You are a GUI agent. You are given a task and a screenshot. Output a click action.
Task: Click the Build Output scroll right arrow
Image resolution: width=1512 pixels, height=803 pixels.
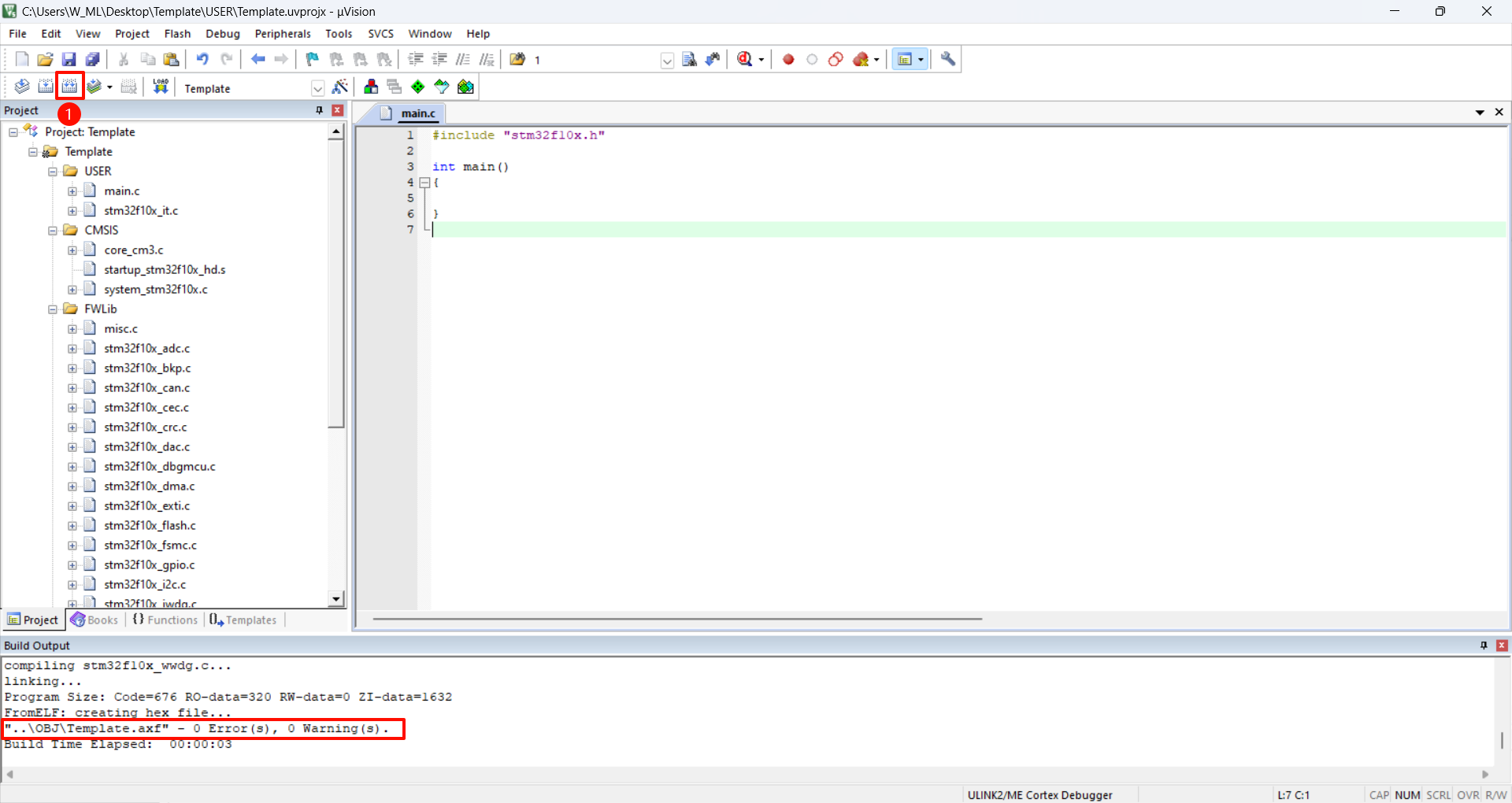[1486, 775]
